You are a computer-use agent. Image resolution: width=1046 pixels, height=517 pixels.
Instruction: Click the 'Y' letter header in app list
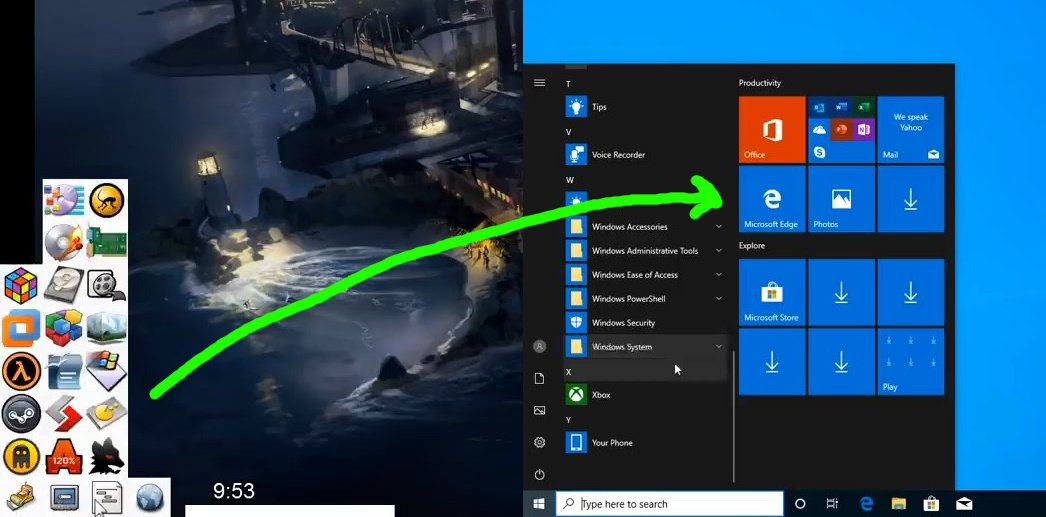coord(569,420)
